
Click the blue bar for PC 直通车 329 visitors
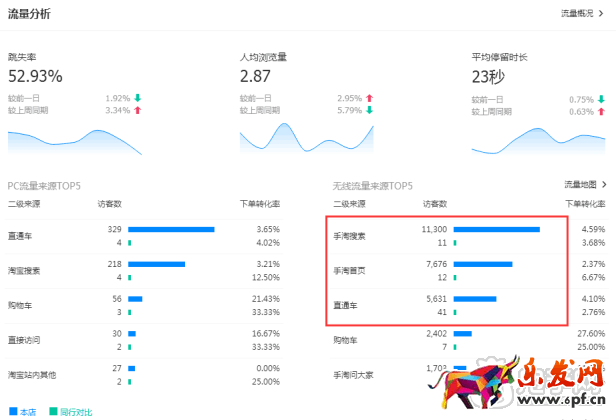point(171,229)
